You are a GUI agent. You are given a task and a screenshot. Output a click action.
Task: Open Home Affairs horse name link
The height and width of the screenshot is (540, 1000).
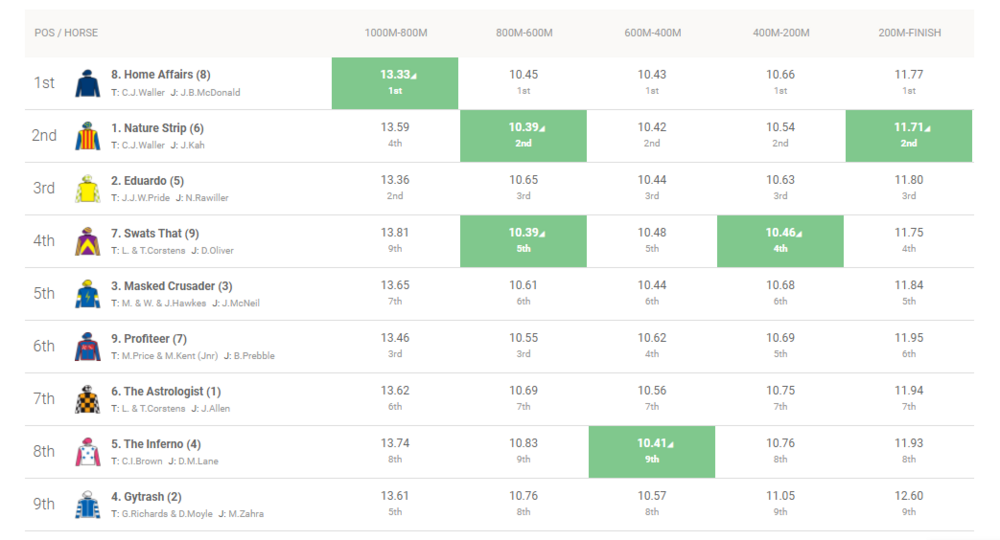[160, 75]
